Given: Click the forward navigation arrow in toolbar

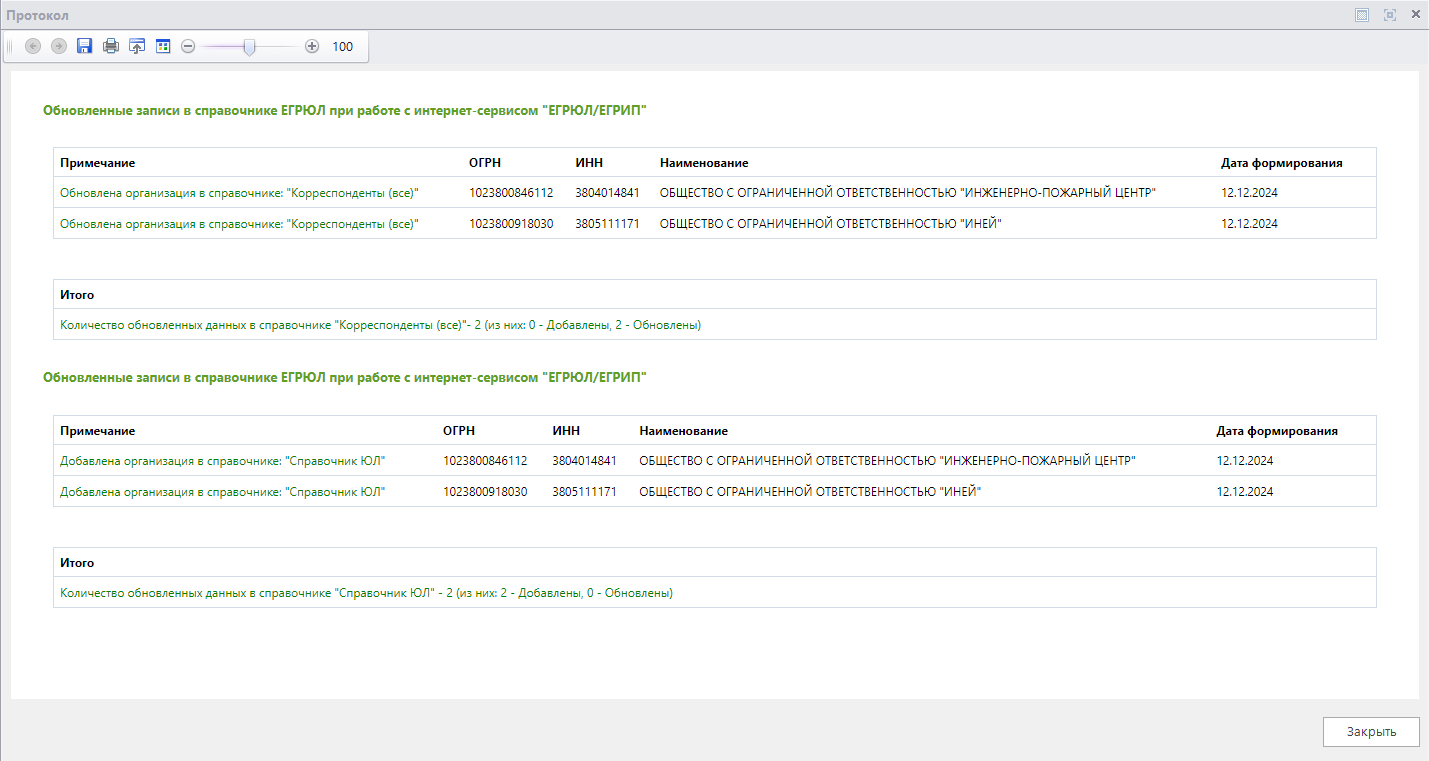Looking at the screenshot, I should (59, 46).
